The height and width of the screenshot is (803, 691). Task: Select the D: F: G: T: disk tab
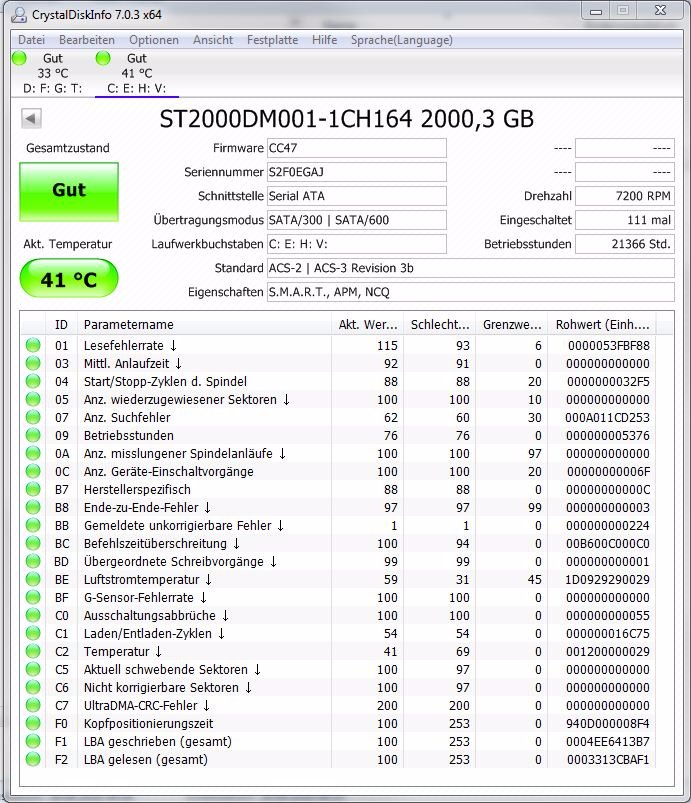[x=52, y=73]
